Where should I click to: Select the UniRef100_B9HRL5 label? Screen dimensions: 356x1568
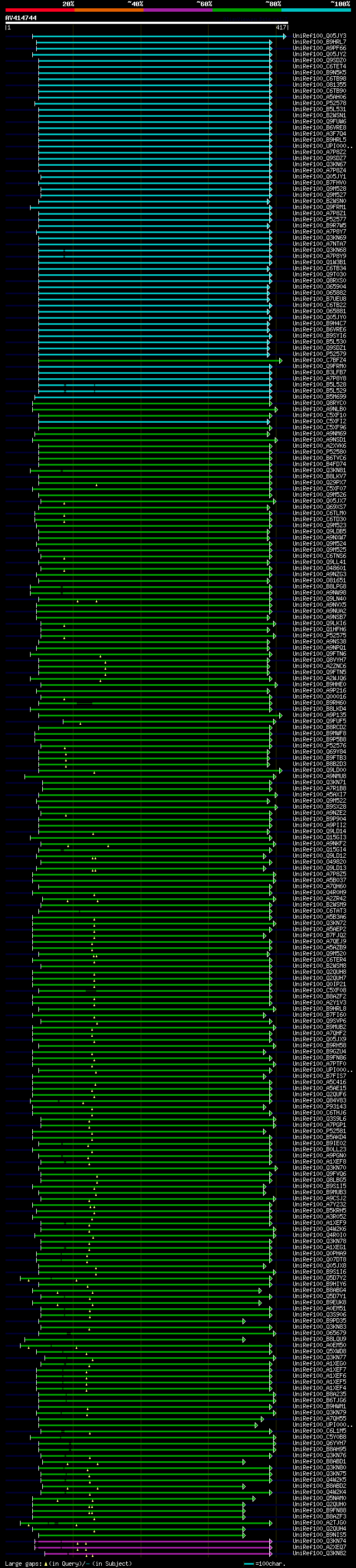(x=319, y=140)
